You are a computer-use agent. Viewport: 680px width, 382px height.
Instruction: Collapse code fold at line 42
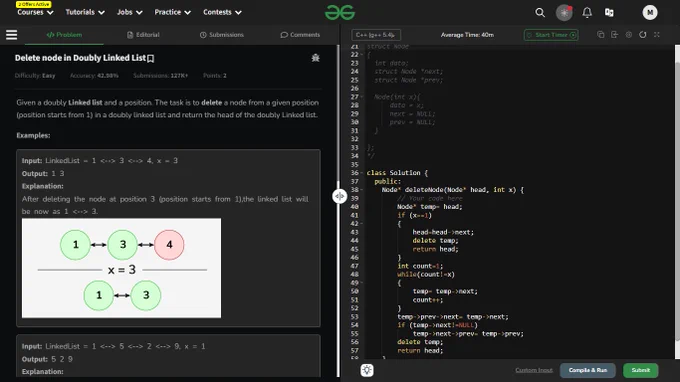point(362,224)
